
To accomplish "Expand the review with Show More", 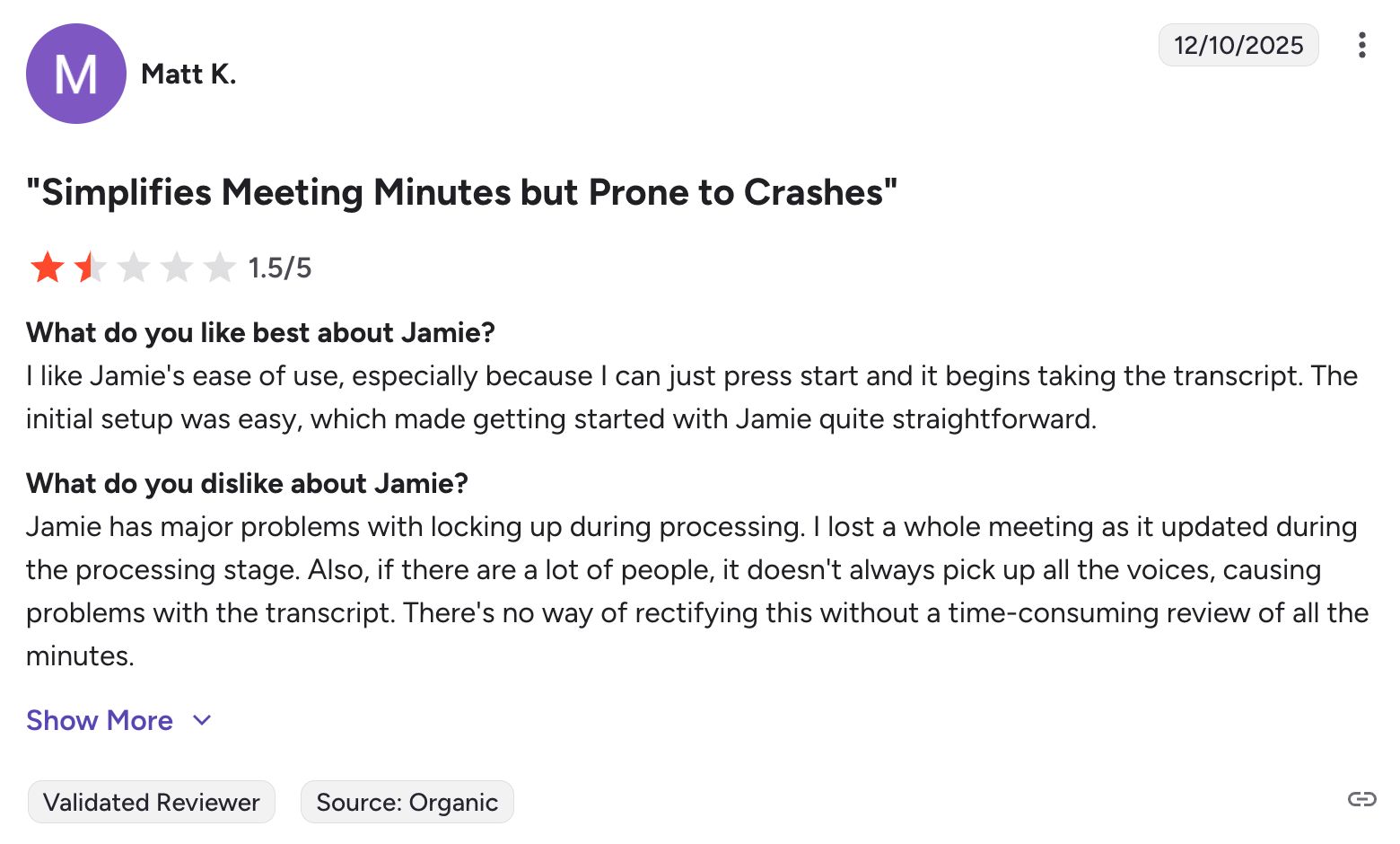I will (x=100, y=720).
